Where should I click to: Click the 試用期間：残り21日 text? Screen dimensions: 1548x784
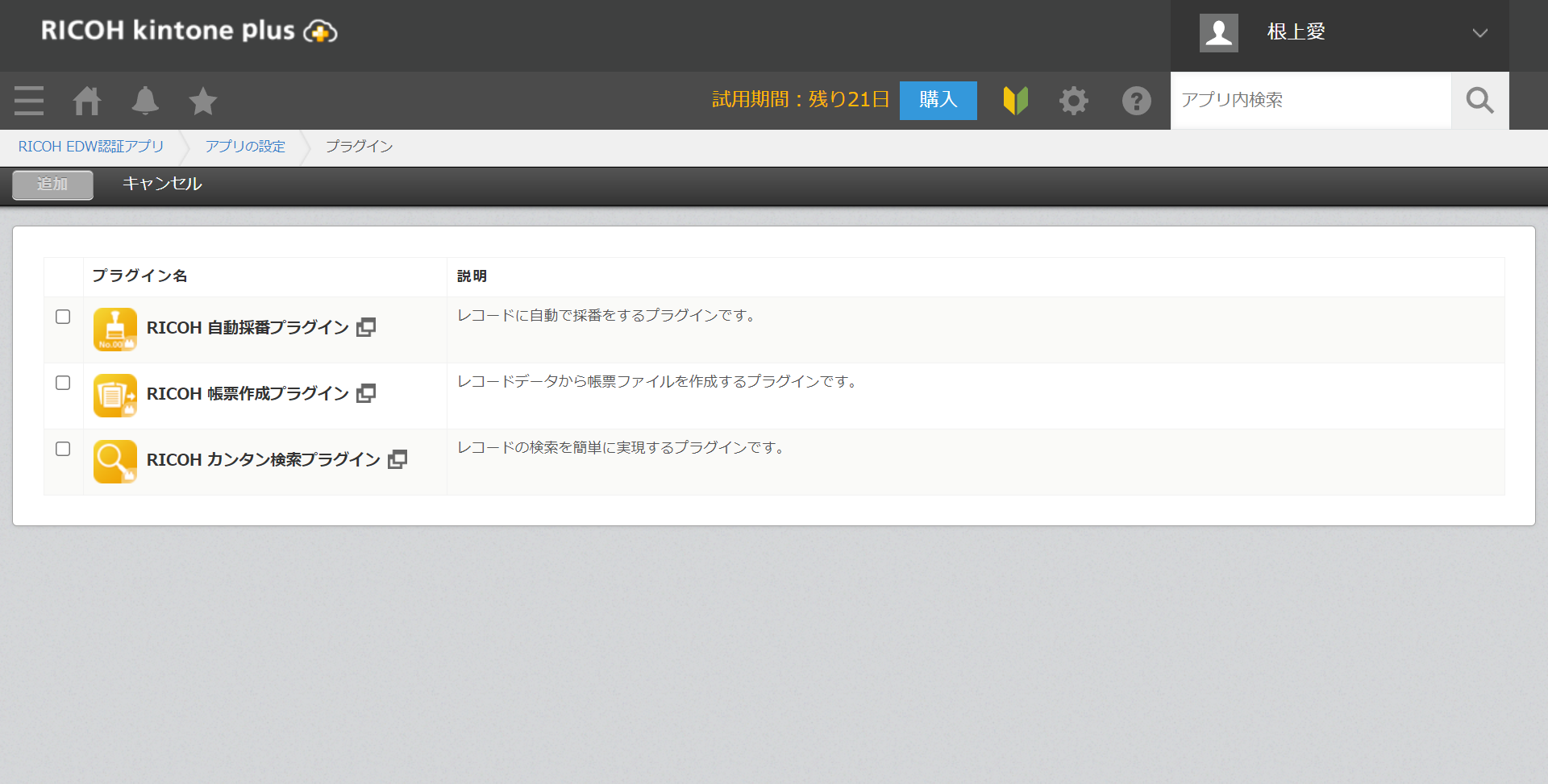pos(801,100)
